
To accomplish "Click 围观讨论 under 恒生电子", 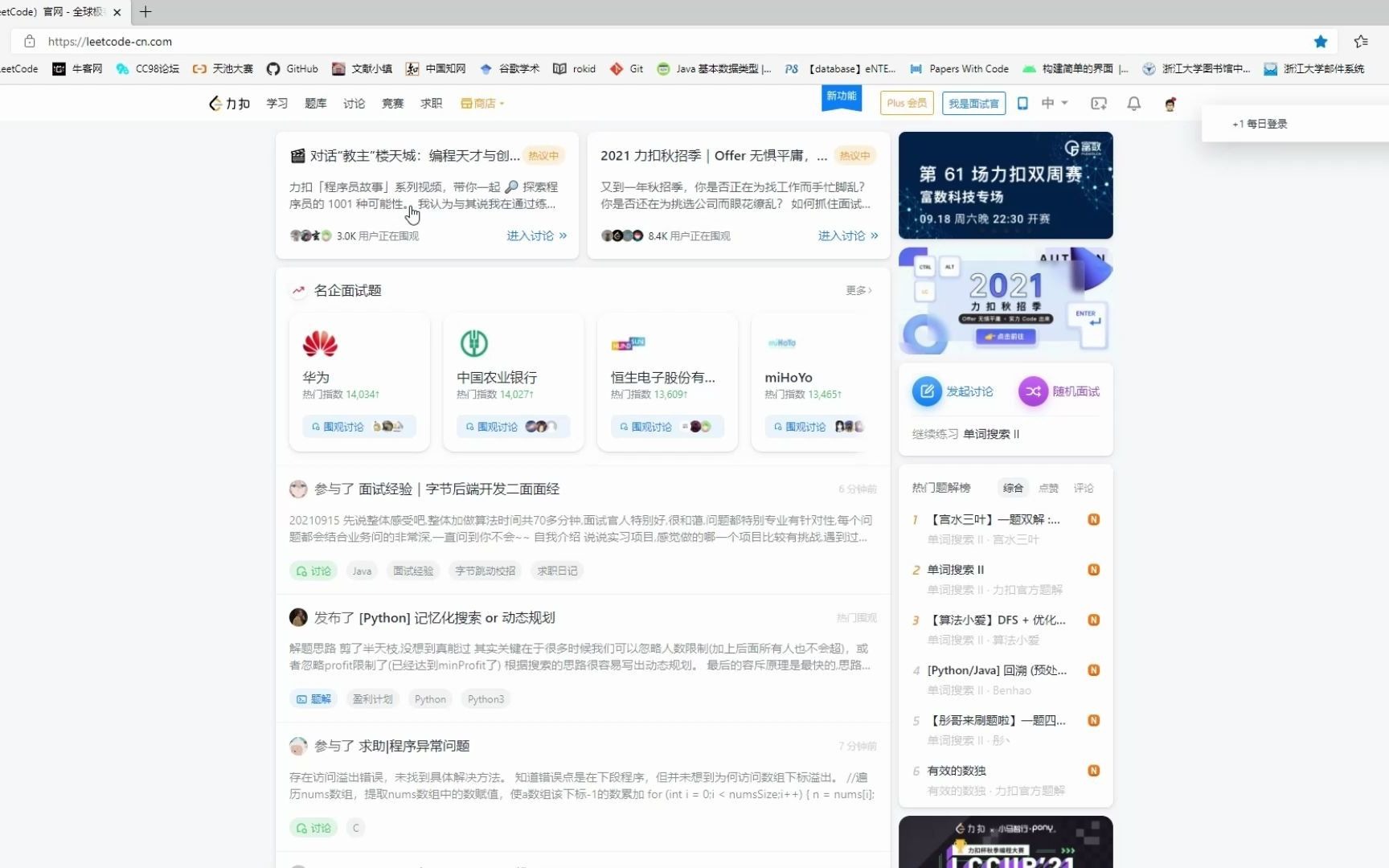I will point(667,427).
